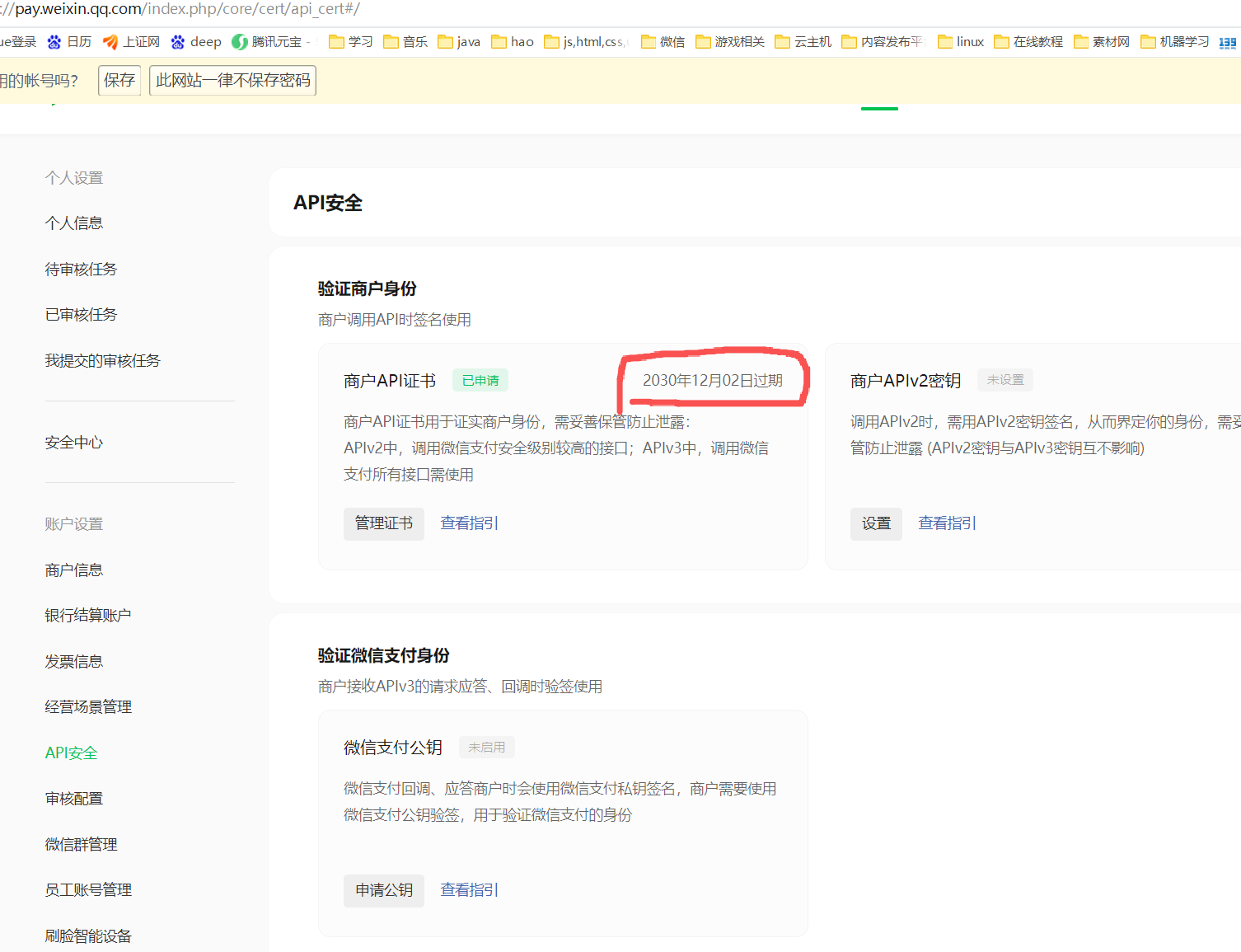This screenshot has width=1241, height=952.
Task: Open the 腾讯元宝 bookmark
Action: pyautogui.click(x=268, y=42)
